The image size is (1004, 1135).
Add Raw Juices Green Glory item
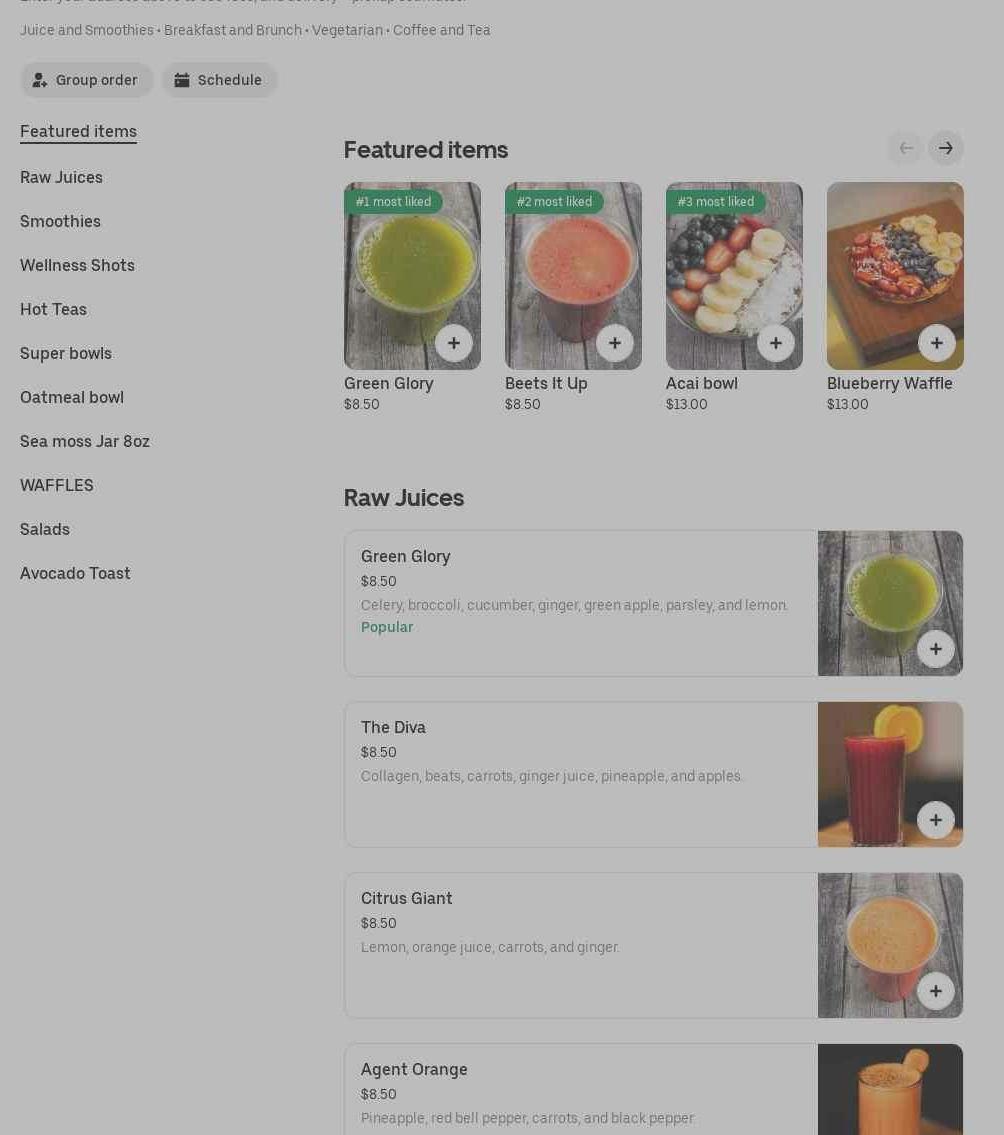(x=936, y=649)
